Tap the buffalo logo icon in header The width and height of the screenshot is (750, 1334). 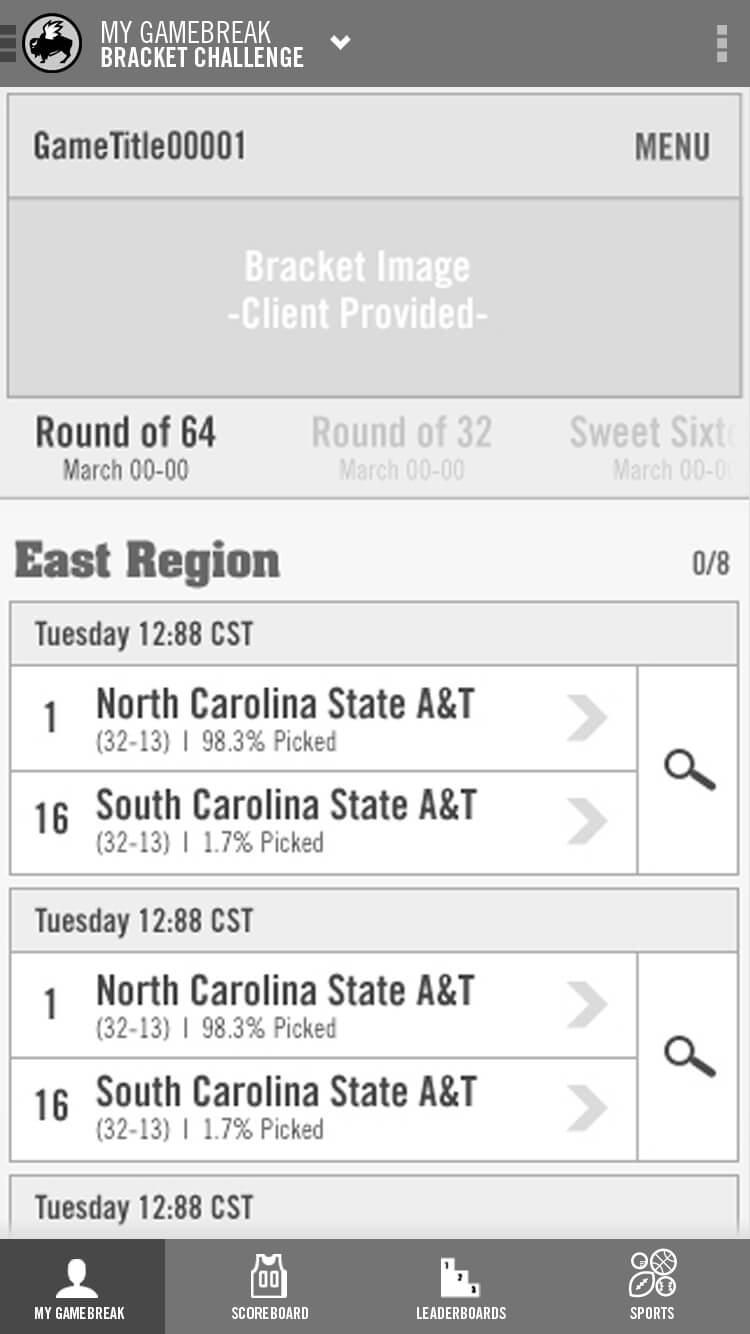[x=52, y=43]
